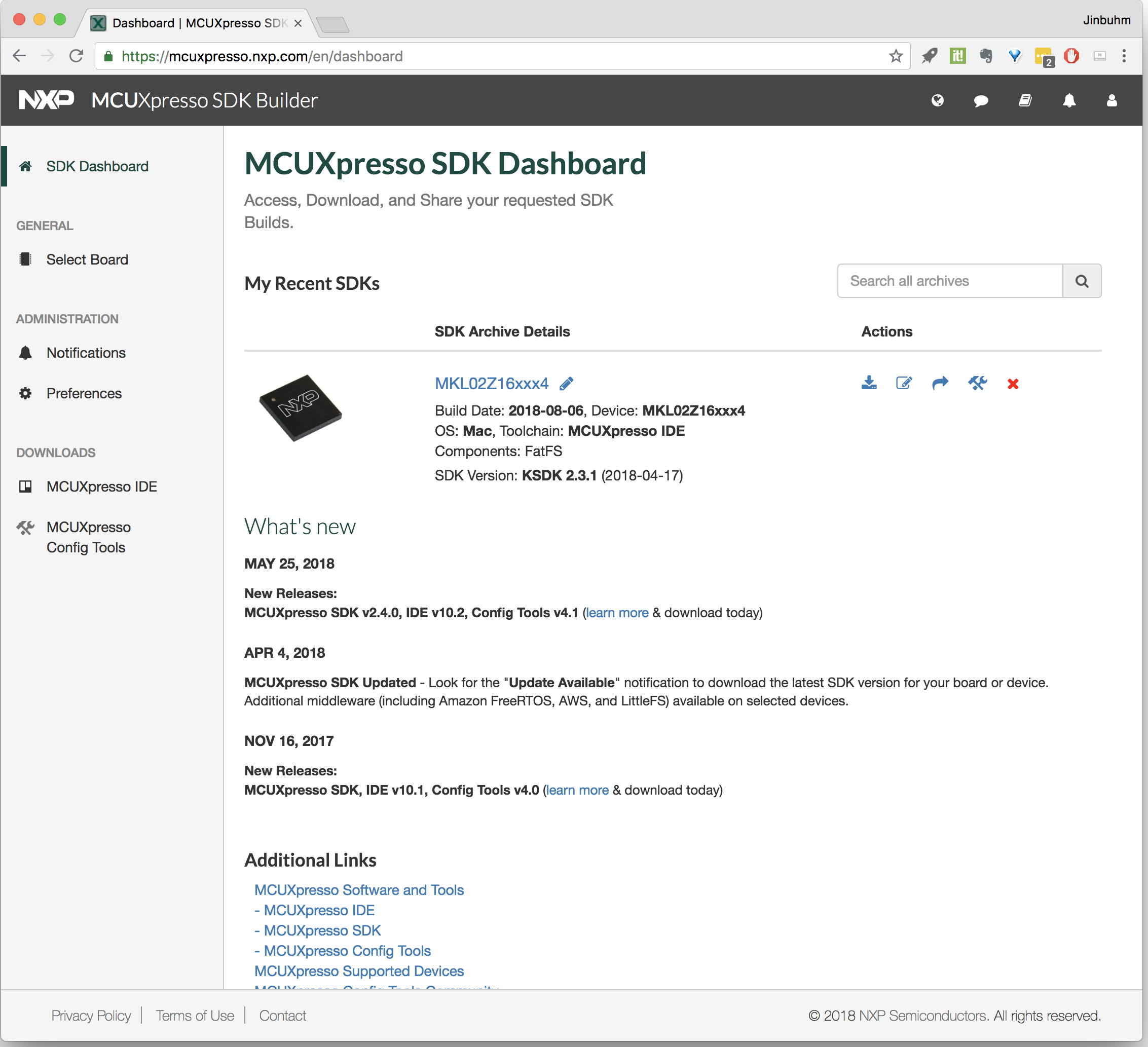Viewport: 1148px width, 1047px height.
Task: Click the green grid extension icon in toolbar
Action: (x=958, y=56)
